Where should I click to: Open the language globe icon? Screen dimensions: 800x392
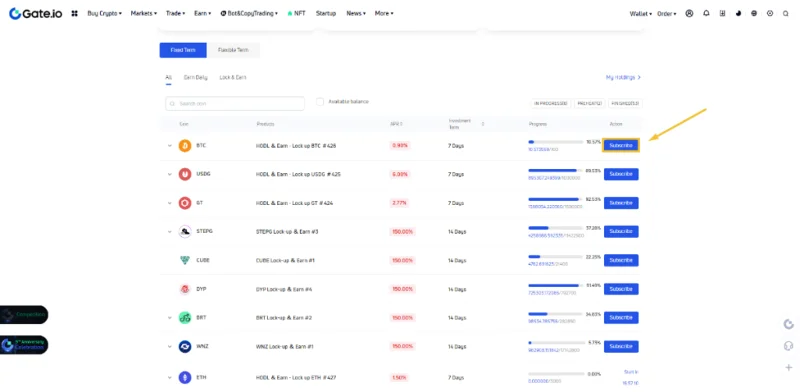coord(754,14)
